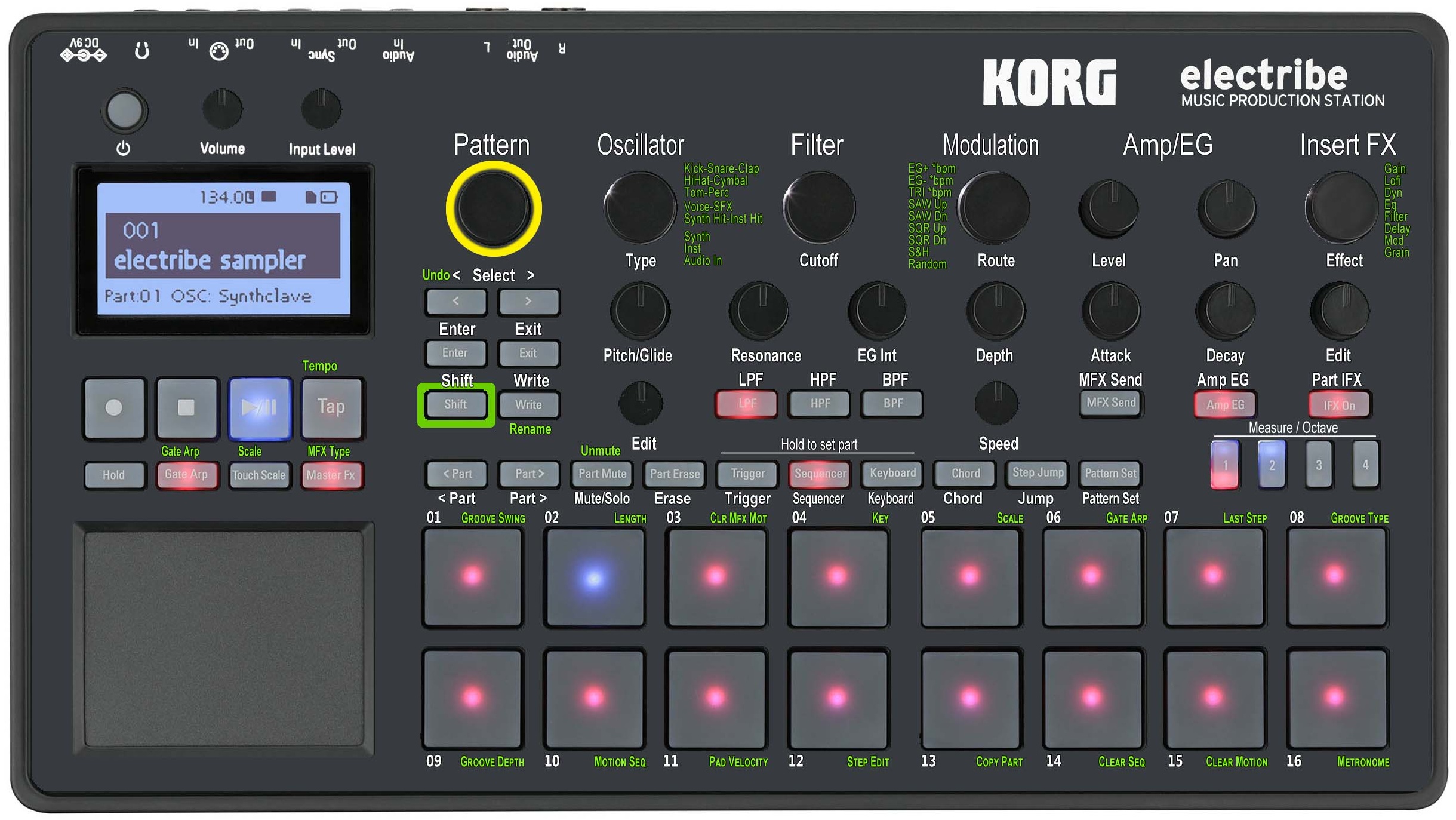Enable the LPF filter button
The image size is (1456, 820).
(747, 404)
